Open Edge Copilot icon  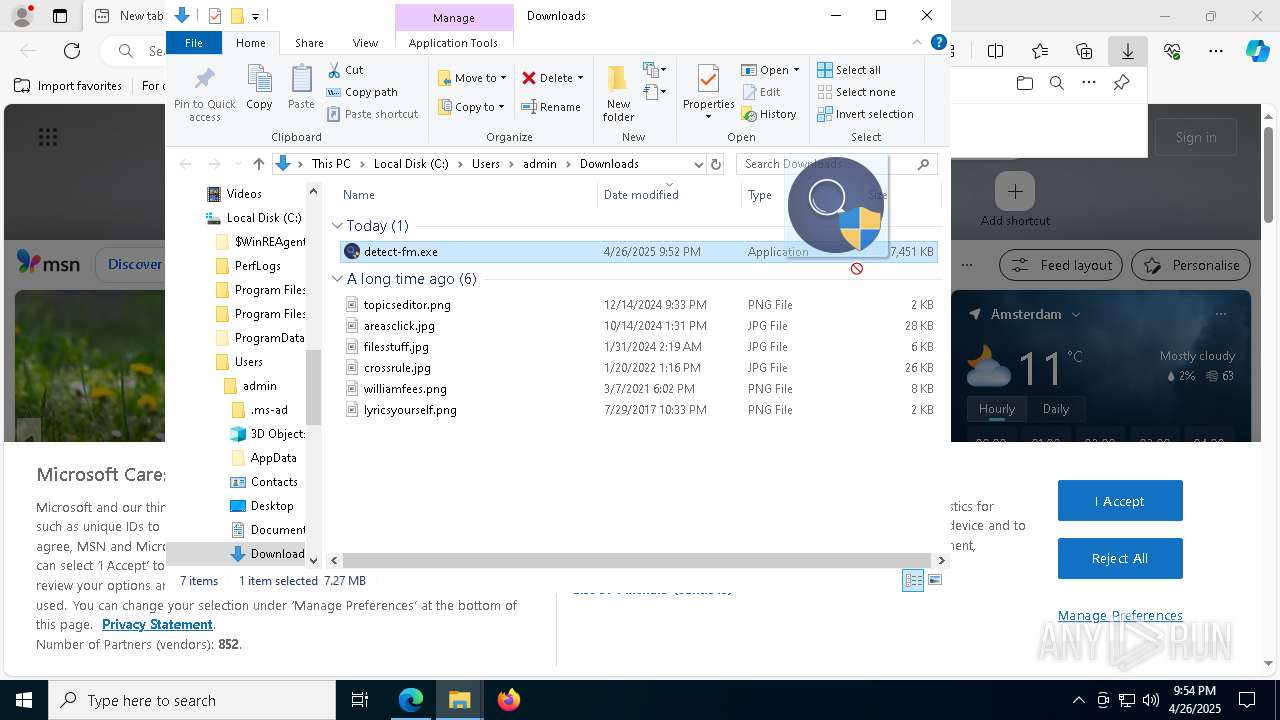pos(1257,51)
